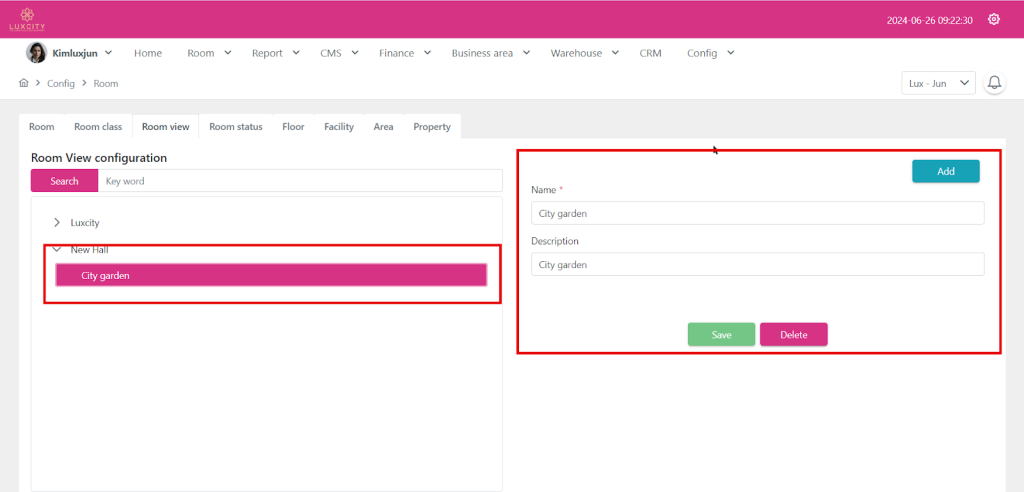Open the Lux - Jun dropdown
The image size is (1024, 492).
tap(937, 83)
